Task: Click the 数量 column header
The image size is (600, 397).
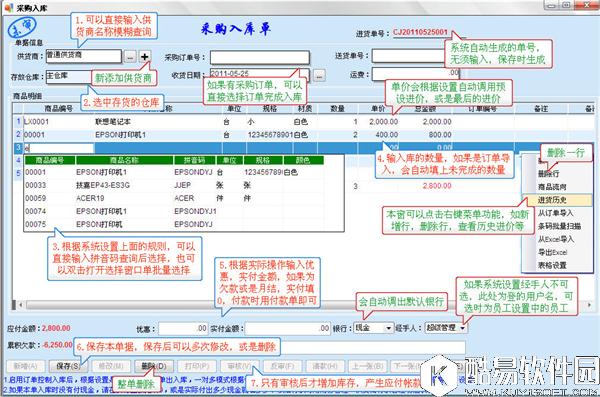Action: coord(338,109)
